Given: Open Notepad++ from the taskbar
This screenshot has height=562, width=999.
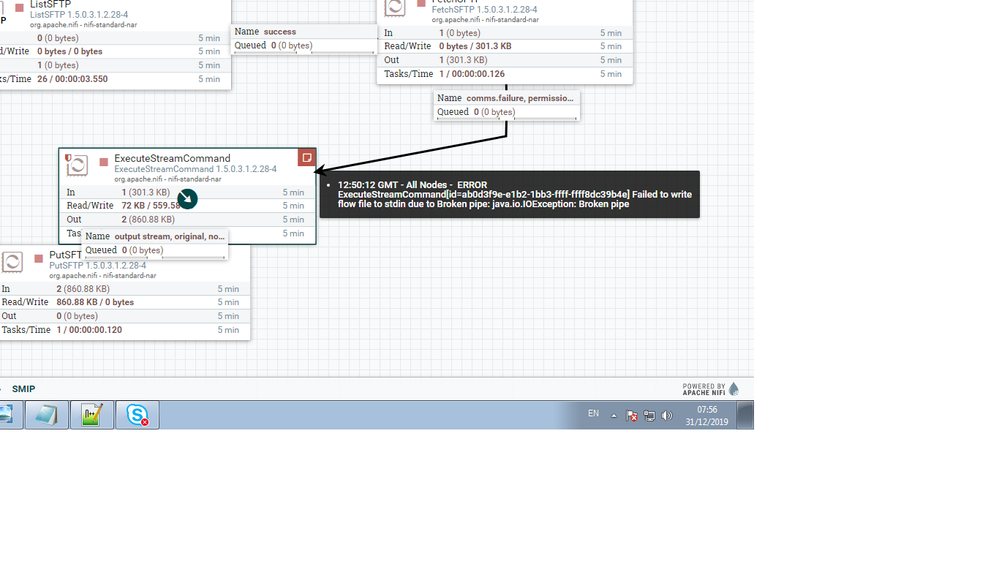Looking at the screenshot, I should pyautogui.click(x=92, y=415).
